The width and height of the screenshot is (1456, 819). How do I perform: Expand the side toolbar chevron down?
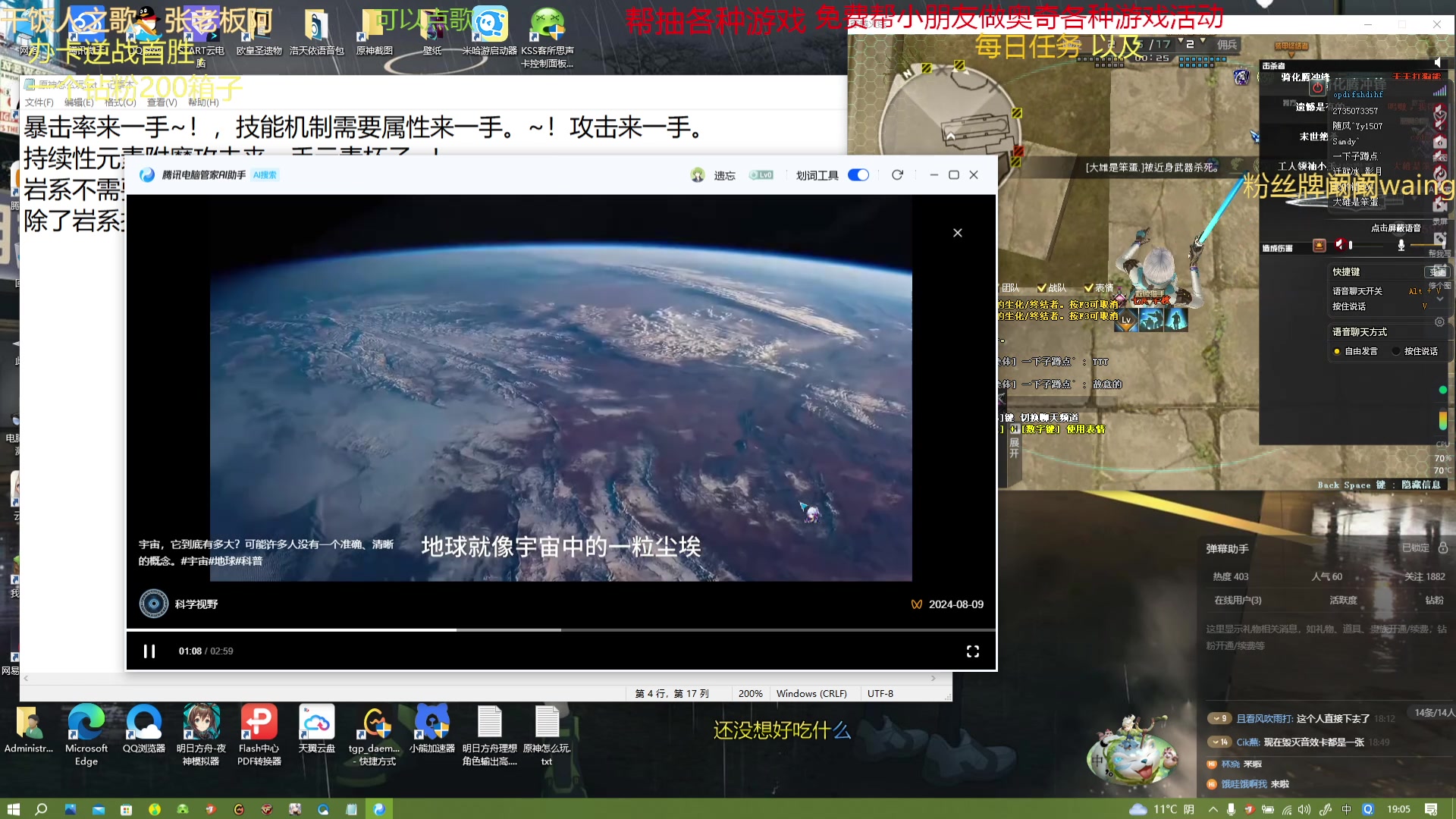1439,299
